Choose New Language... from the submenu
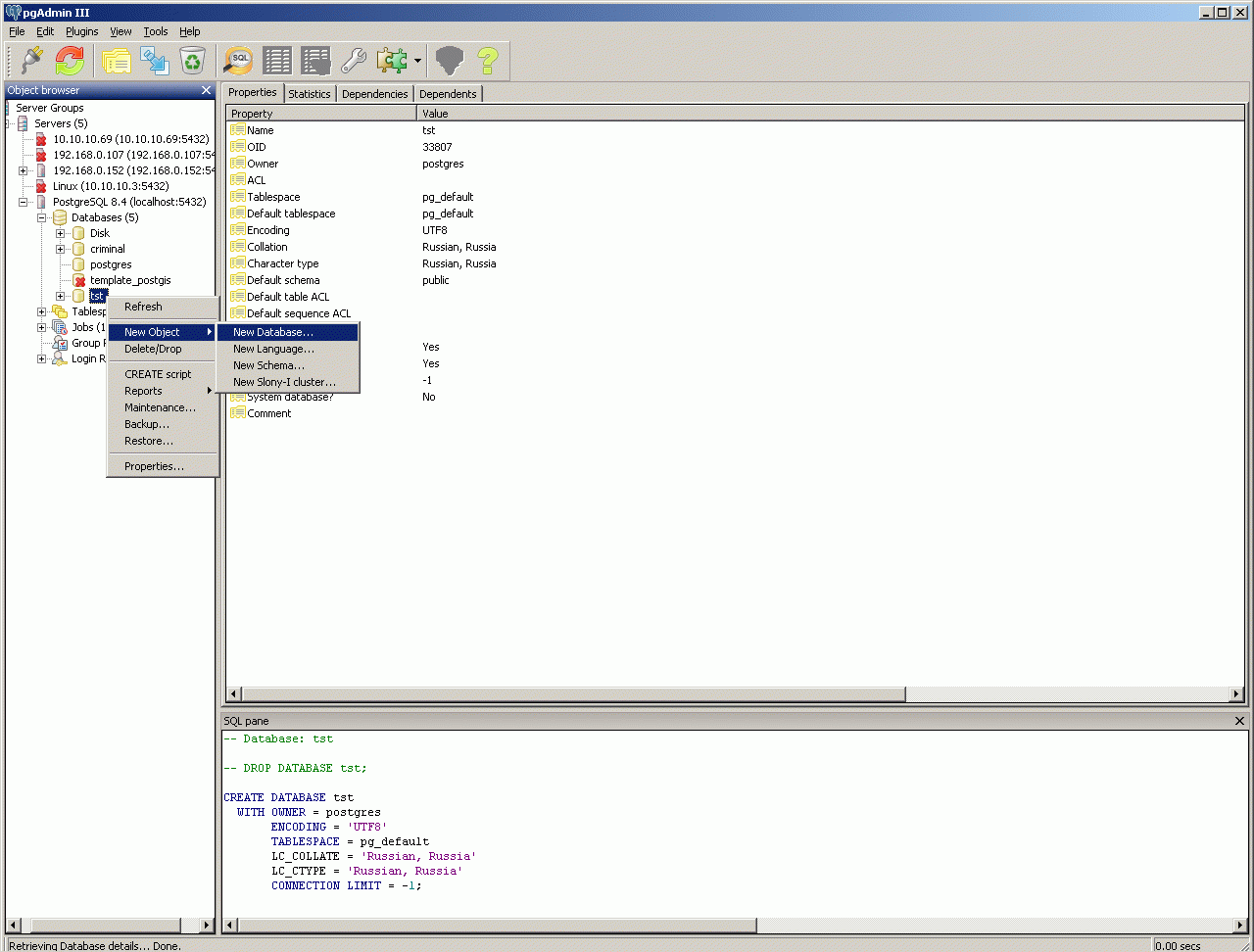This screenshot has width=1254, height=952. tap(288, 349)
